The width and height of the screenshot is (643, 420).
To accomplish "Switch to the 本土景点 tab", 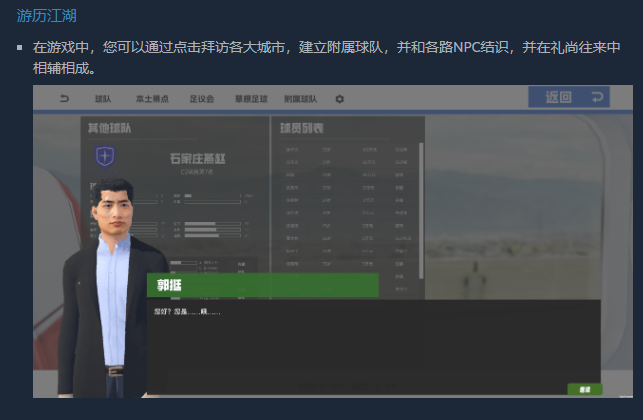I will (x=152, y=99).
